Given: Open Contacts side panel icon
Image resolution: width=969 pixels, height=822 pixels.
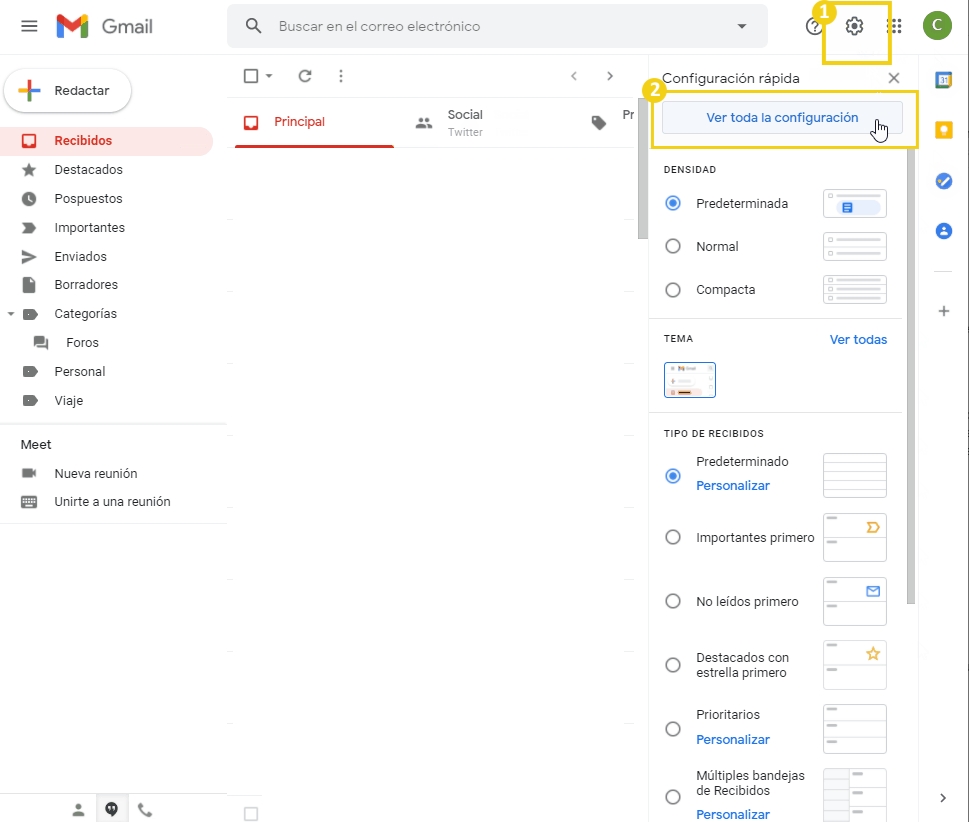Looking at the screenshot, I should (x=943, y=231).
